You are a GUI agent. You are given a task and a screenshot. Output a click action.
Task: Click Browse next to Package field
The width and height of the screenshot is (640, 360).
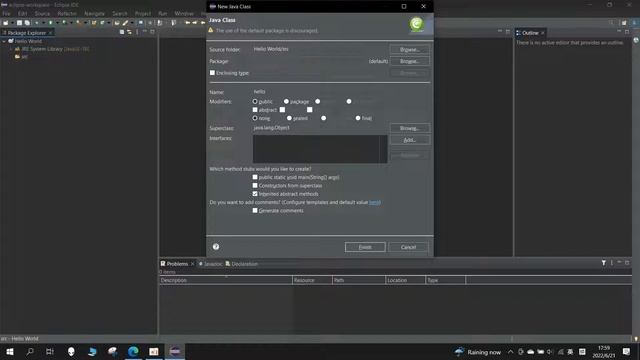pyautogui.click(x=409, y=61)
